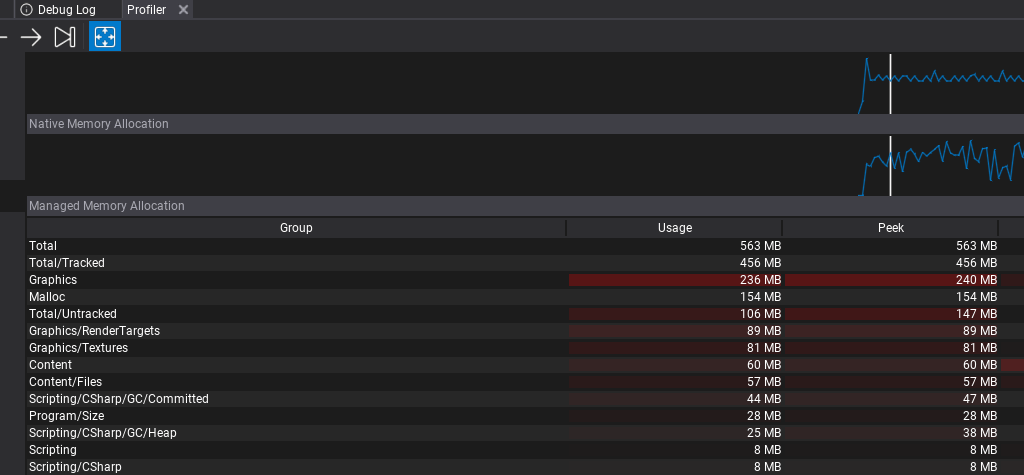The height and width of the screenshot is (475, 1024).
Task: Toggle the show-all-frames fit view button
Action: tap(104, 37)
